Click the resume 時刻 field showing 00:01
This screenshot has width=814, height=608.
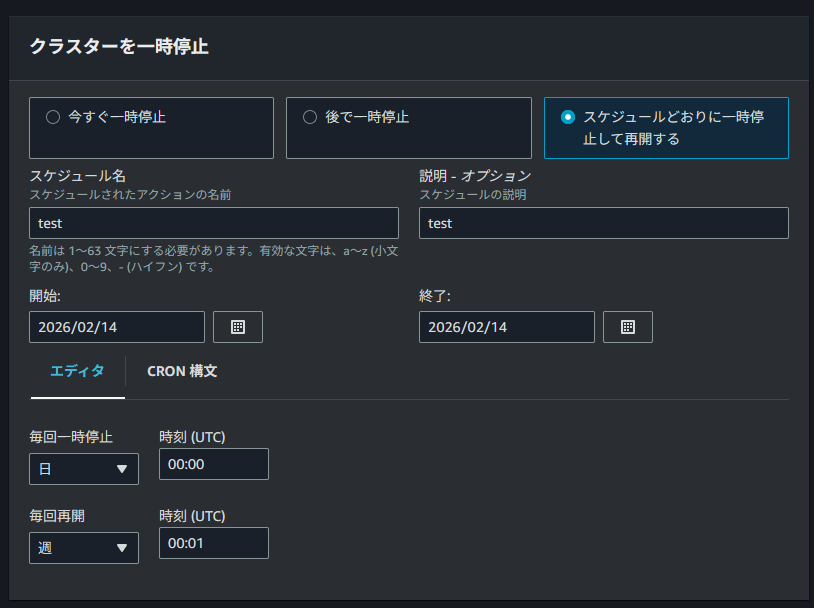(x=214, y=543)
